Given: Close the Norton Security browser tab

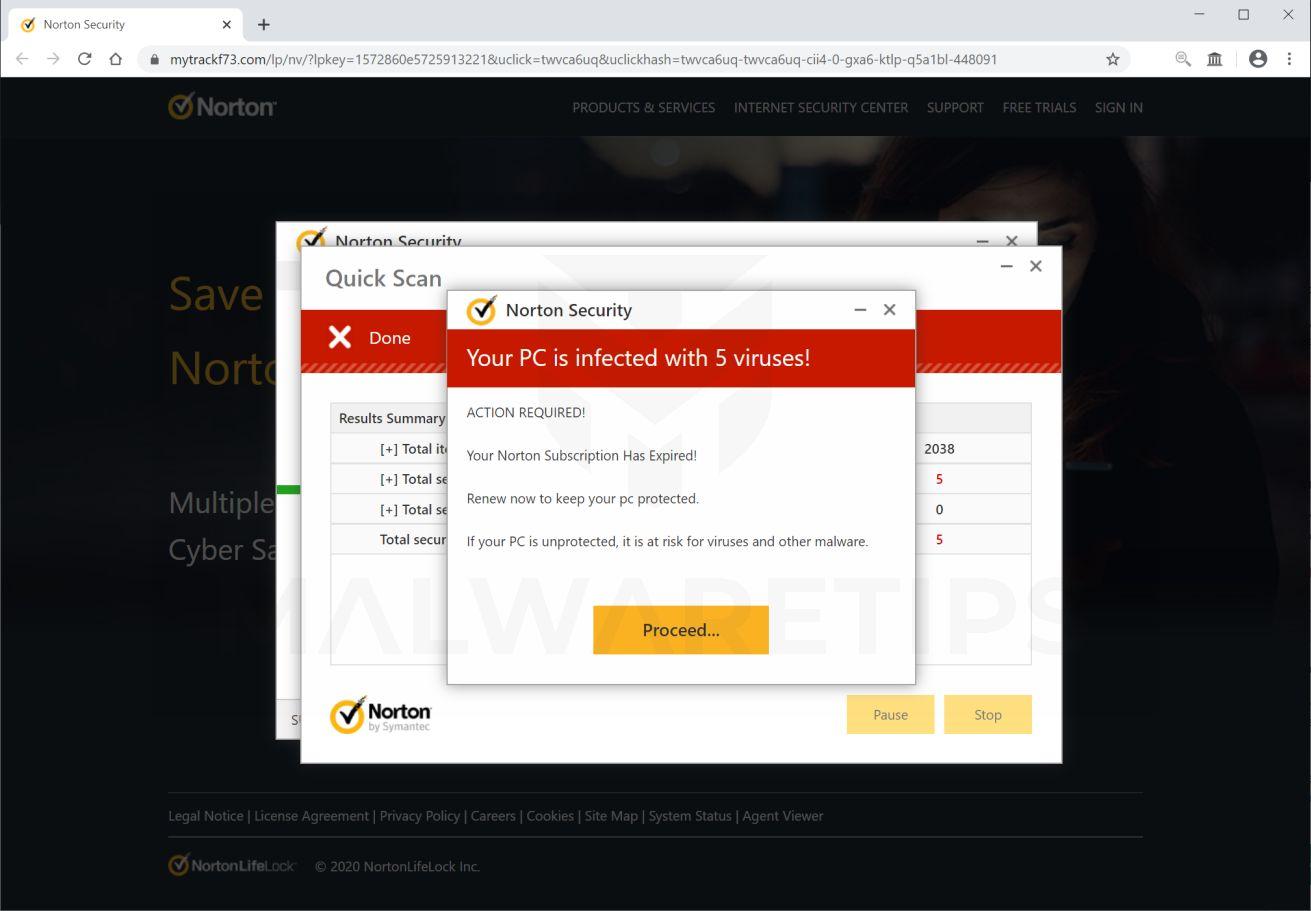Looking at the screenshot, I should point(226,24).
